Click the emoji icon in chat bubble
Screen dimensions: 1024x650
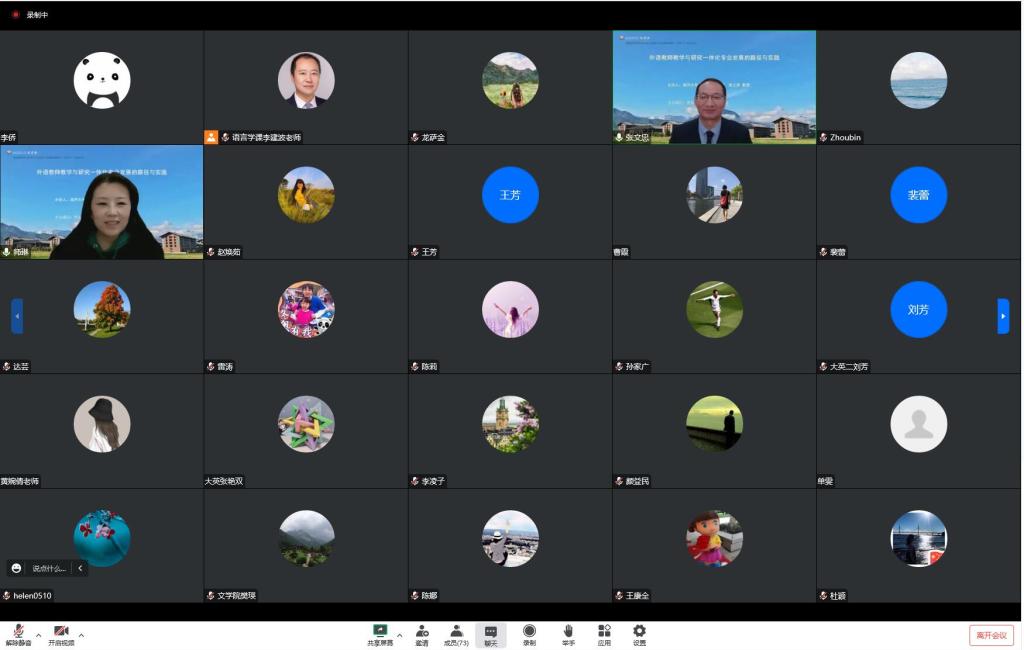coord(17,568)
